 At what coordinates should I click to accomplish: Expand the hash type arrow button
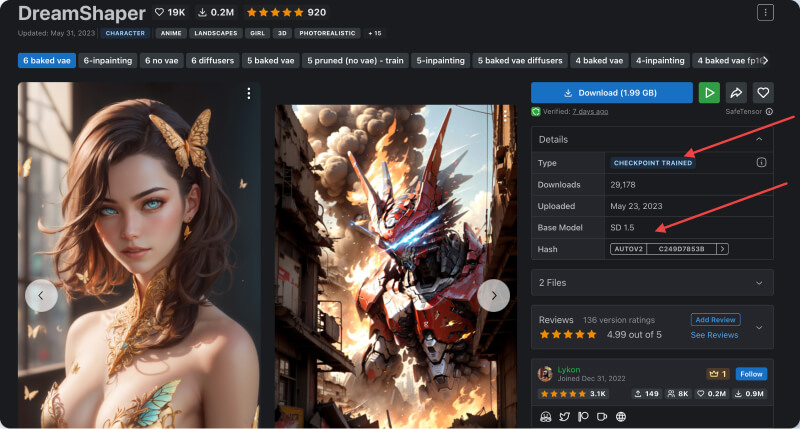tap(722, 248)
